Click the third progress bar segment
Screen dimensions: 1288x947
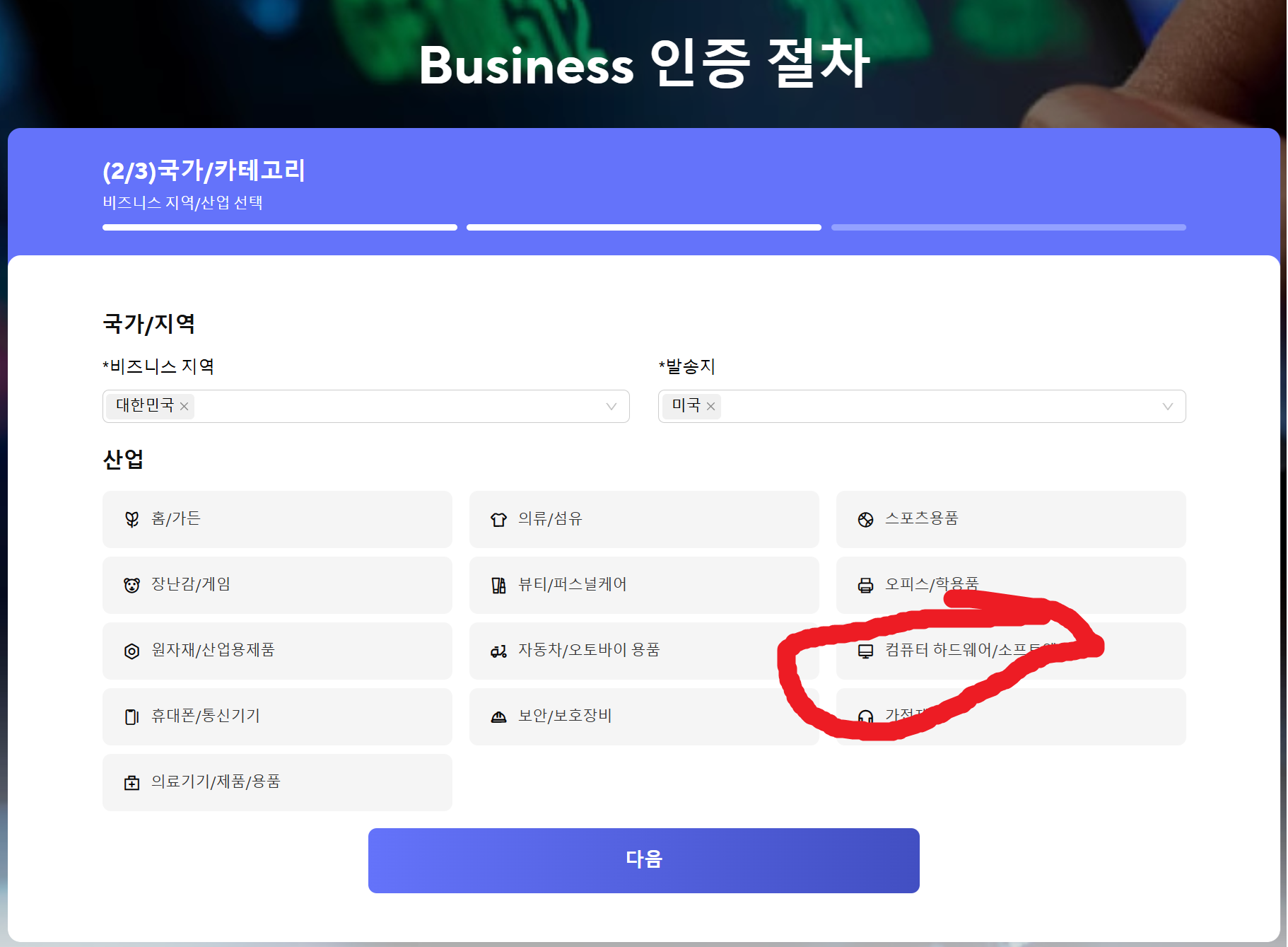(1008, 227)
